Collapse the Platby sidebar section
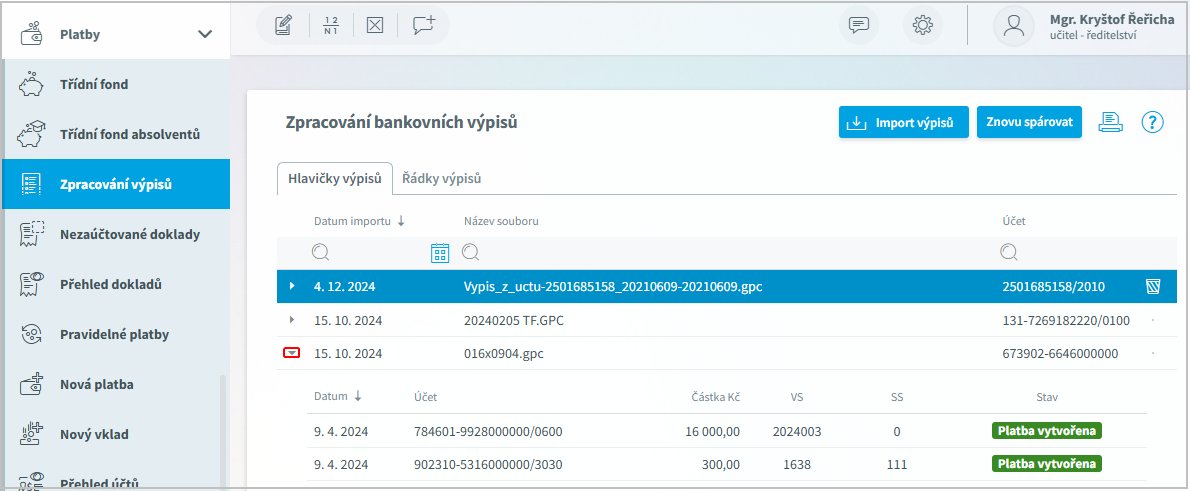The height and width of the screenshot is (491, 1190). pyautogui.click(x=205, y=34)
